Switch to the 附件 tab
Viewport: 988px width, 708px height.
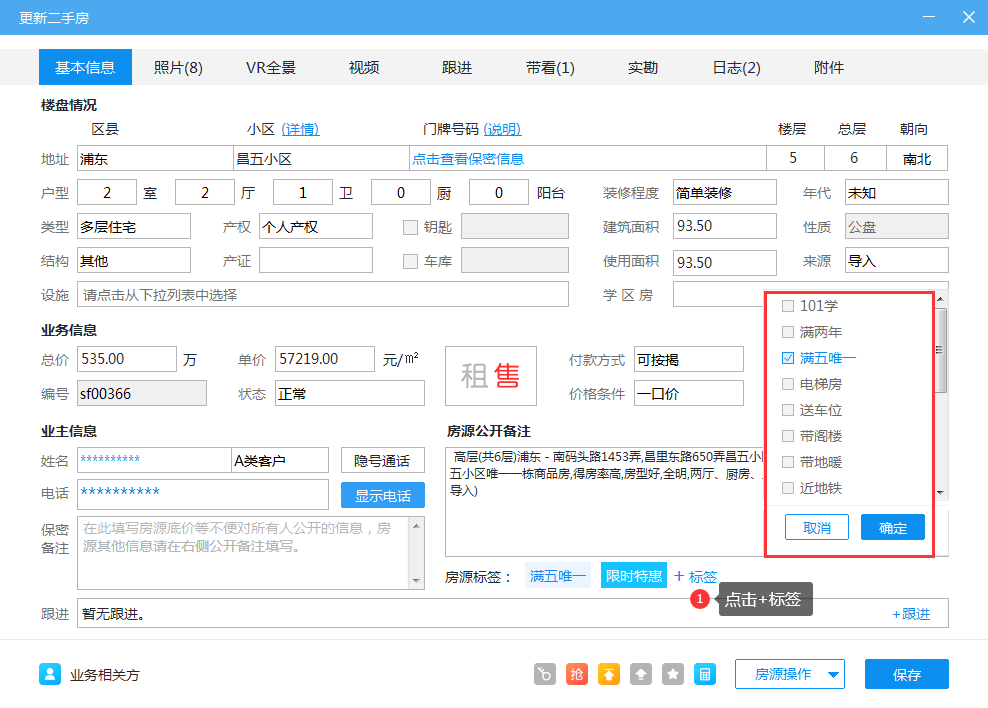pyautogui.click(x=829, y=67)
